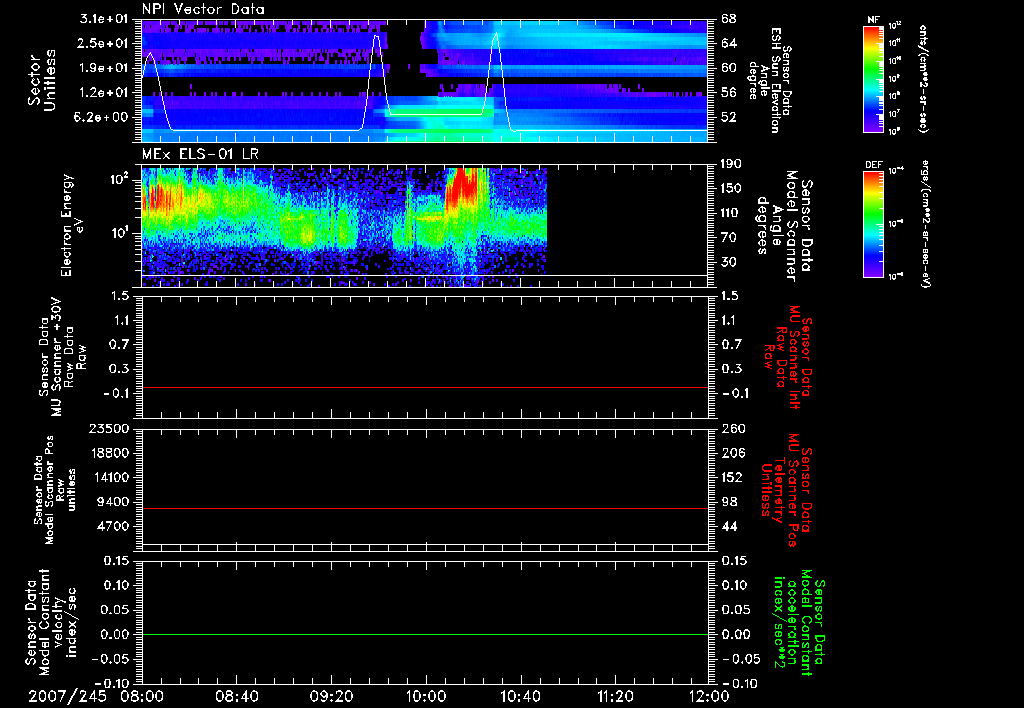
Task: Click the 1.2e+01 sector tick value
Action: pyautogui.click(x=104, y=92)
